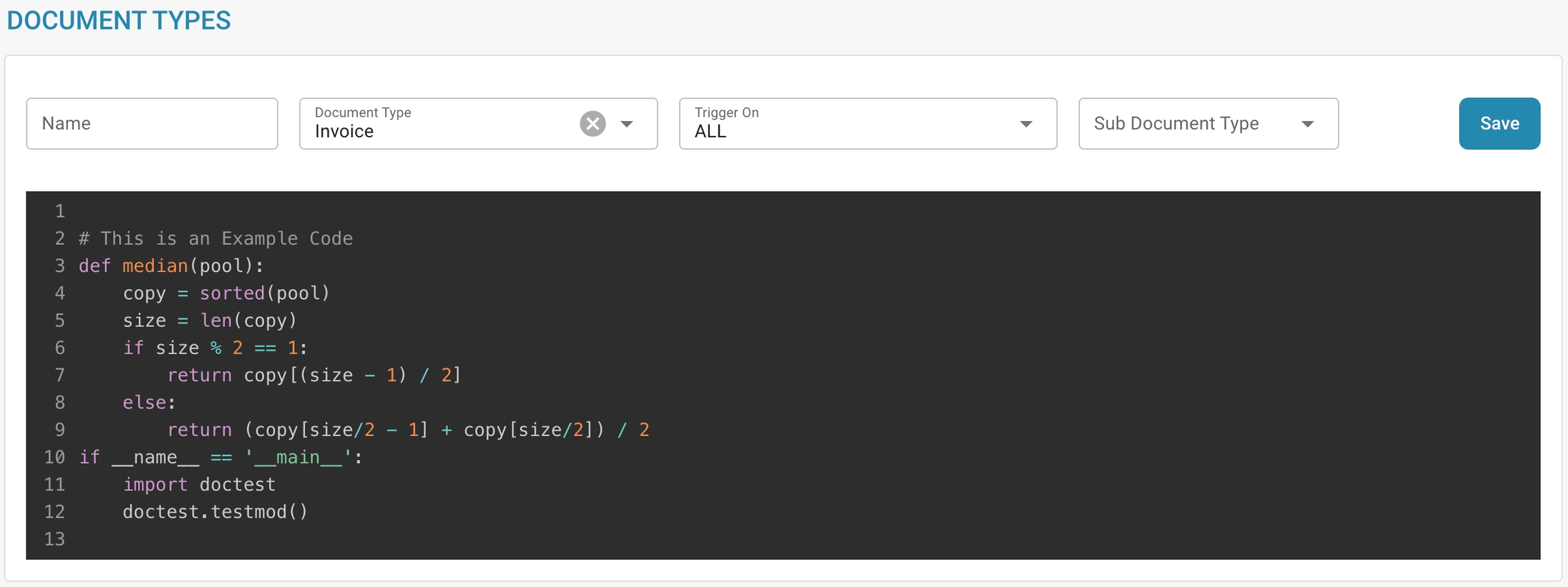
Task: Click the 'import doctest' line
Action: click(x=199, y=484)
